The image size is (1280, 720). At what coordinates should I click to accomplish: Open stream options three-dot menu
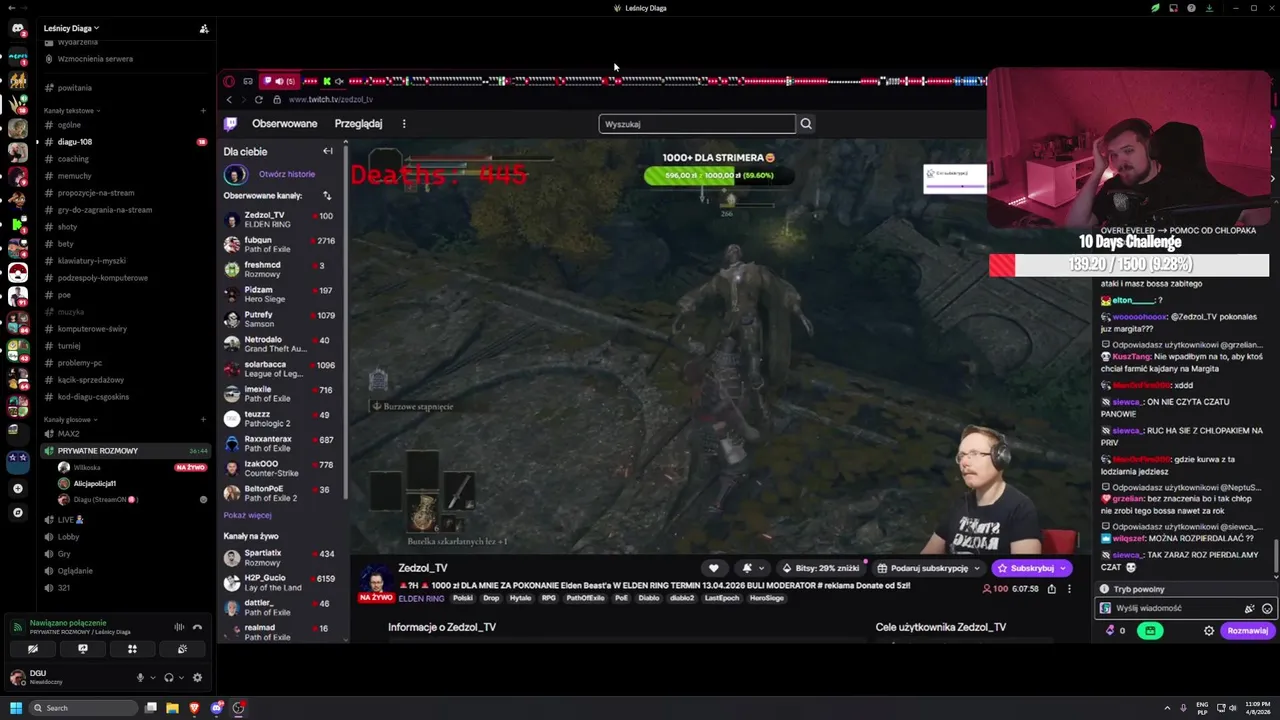point(1068,589)
